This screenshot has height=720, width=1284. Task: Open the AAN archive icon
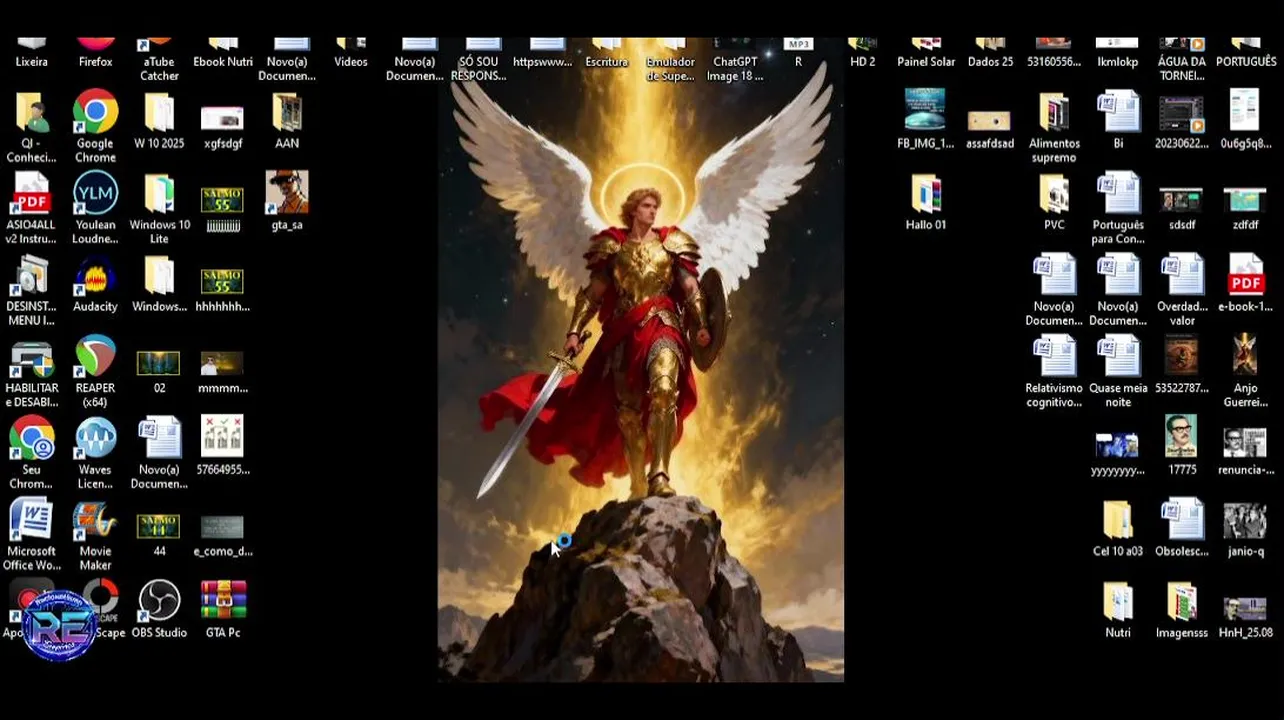tap(287, 112)
